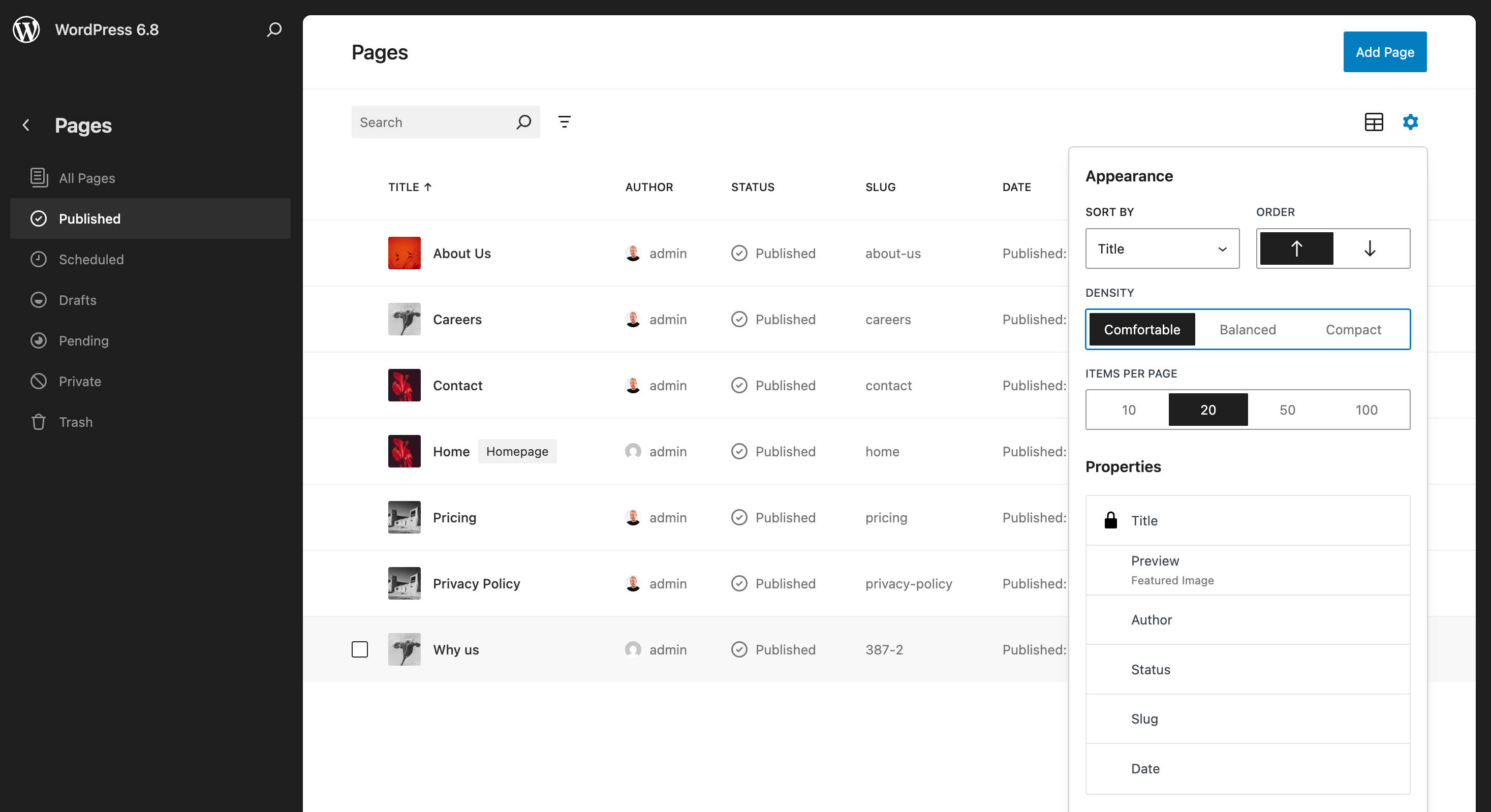
Task: Open admin search with the magnifier icon
Action: point(274,29)
